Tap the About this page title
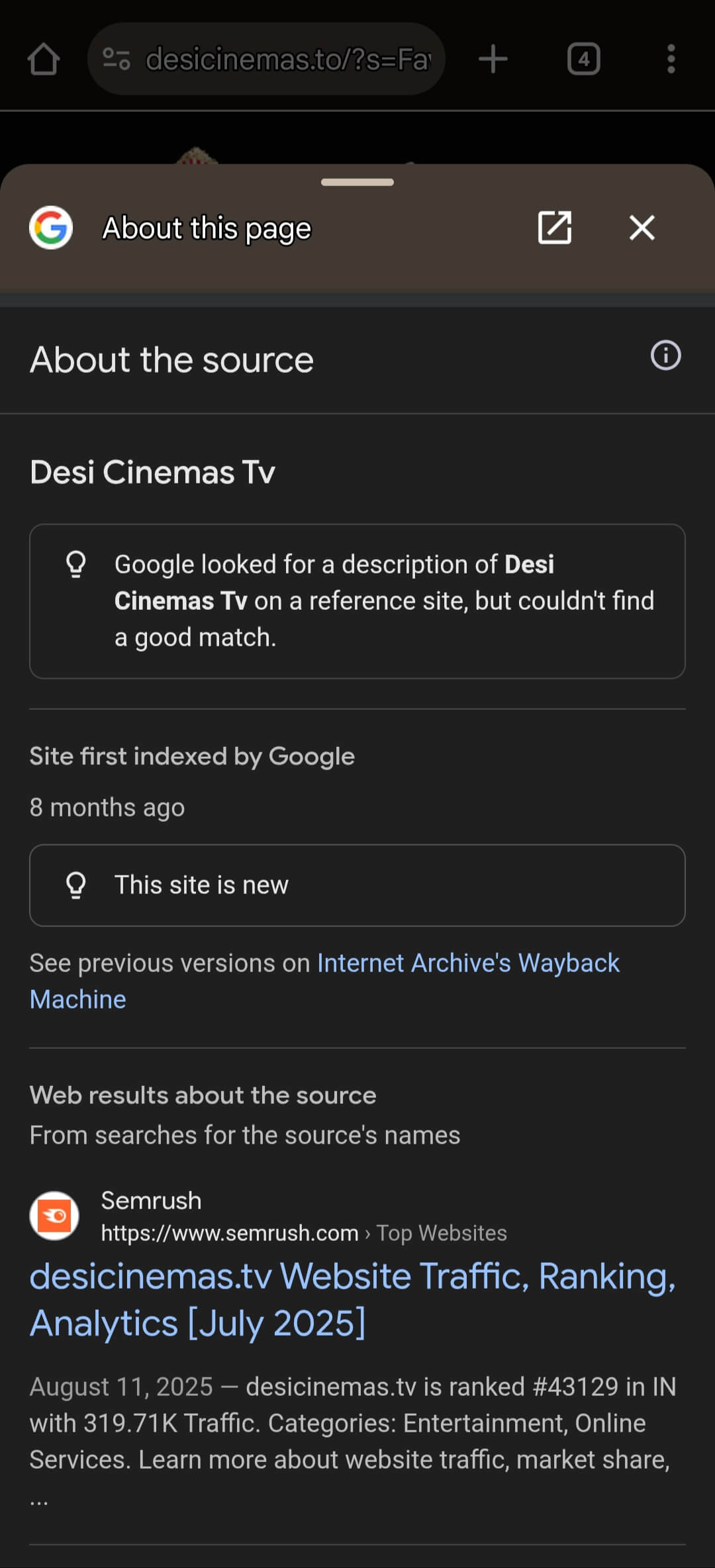This screenshot has width=715, height=1568. [x=207, y=228]
